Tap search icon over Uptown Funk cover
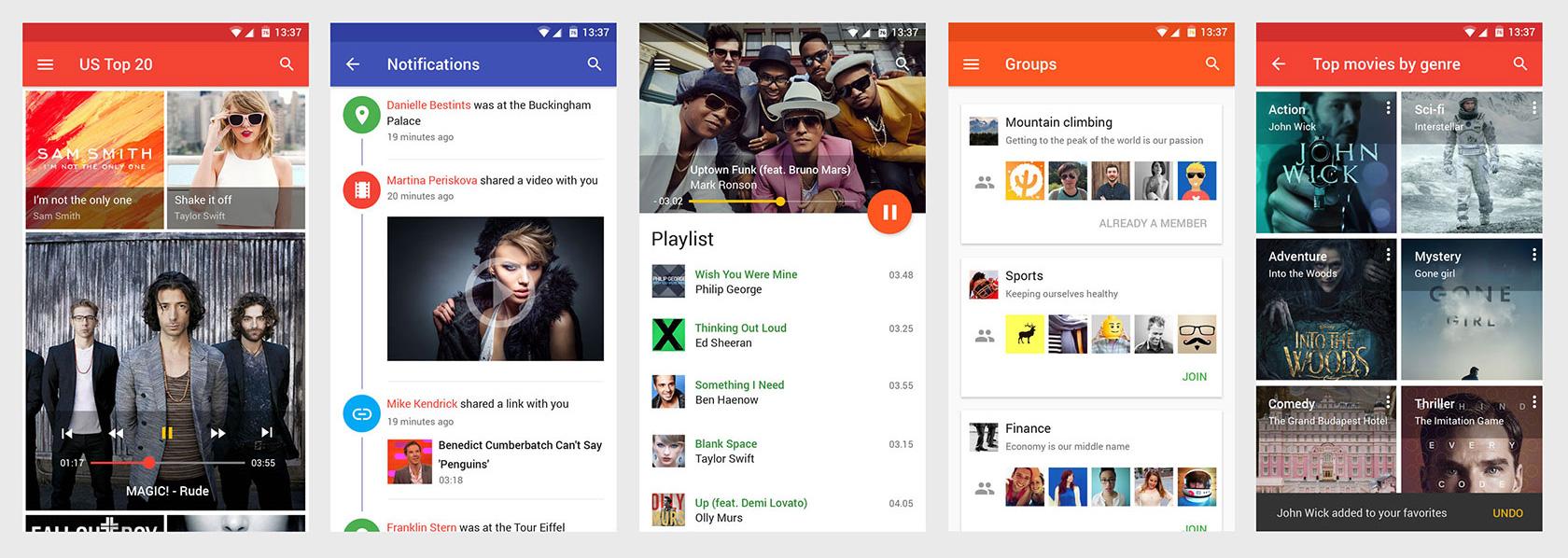 pos(903,64)
